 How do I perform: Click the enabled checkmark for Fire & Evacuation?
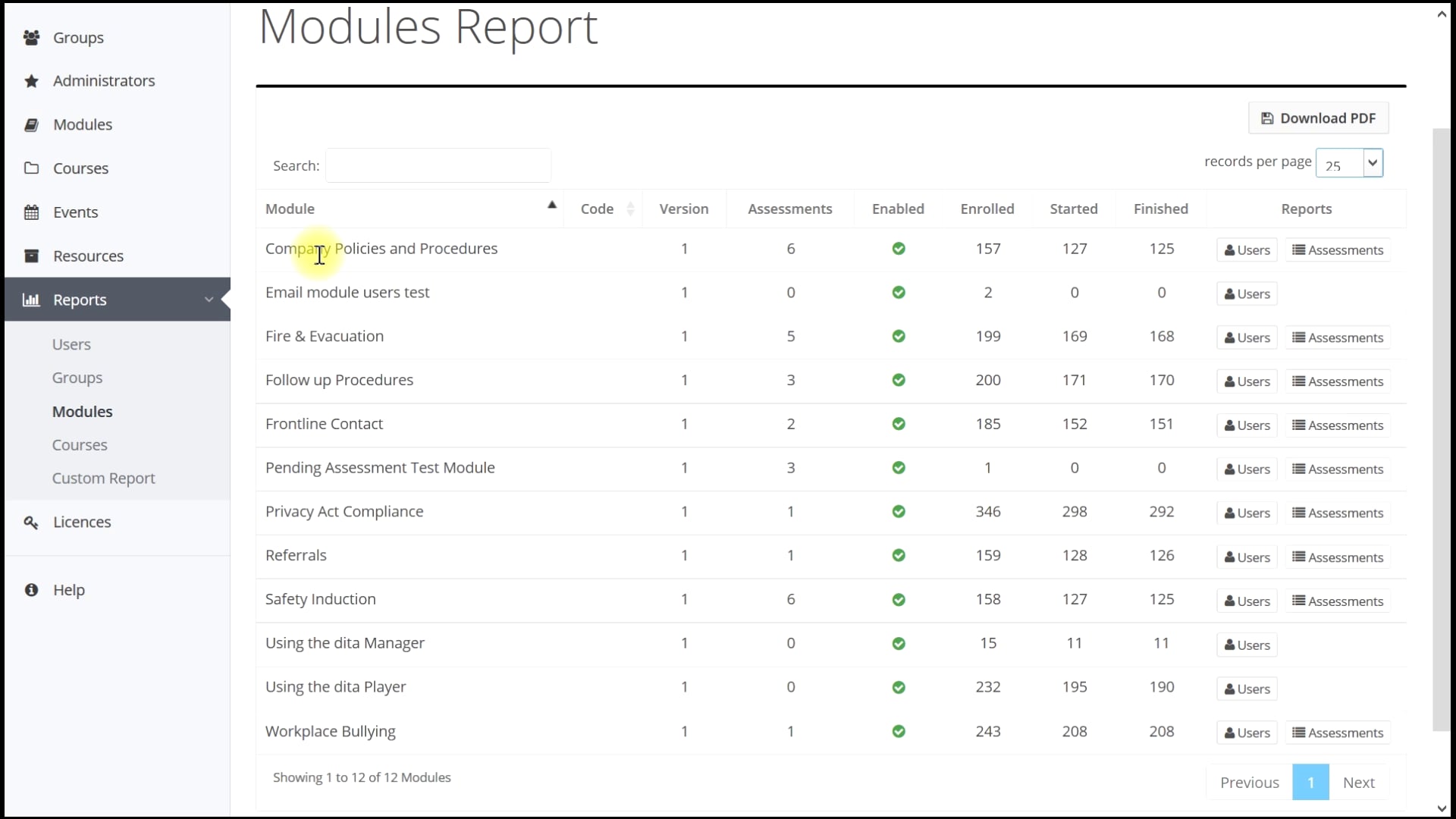[x=899, y=336]
